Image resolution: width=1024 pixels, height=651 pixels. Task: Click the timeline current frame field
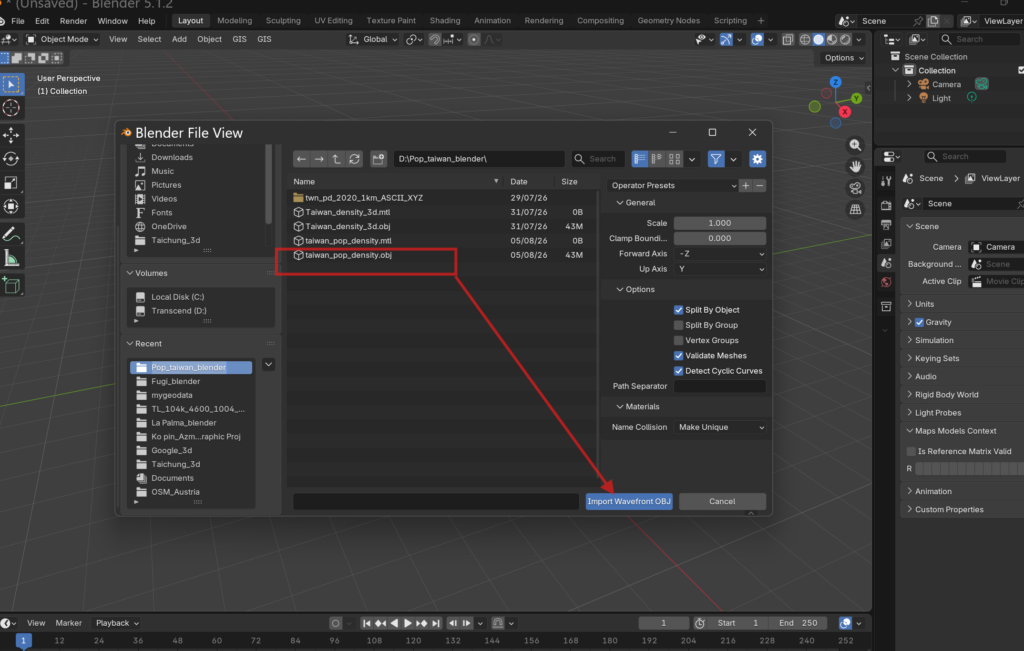click(664, 623)
